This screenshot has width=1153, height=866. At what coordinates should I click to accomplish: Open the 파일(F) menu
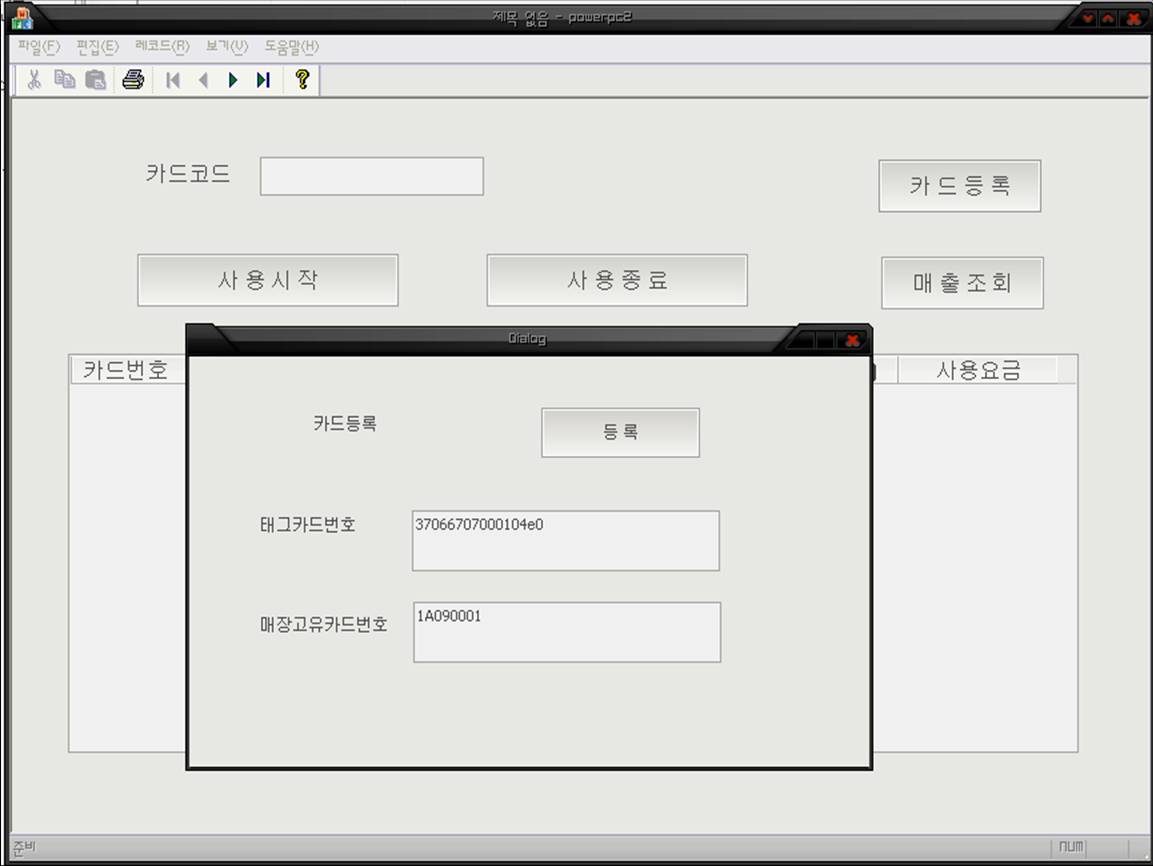point(39,46)
